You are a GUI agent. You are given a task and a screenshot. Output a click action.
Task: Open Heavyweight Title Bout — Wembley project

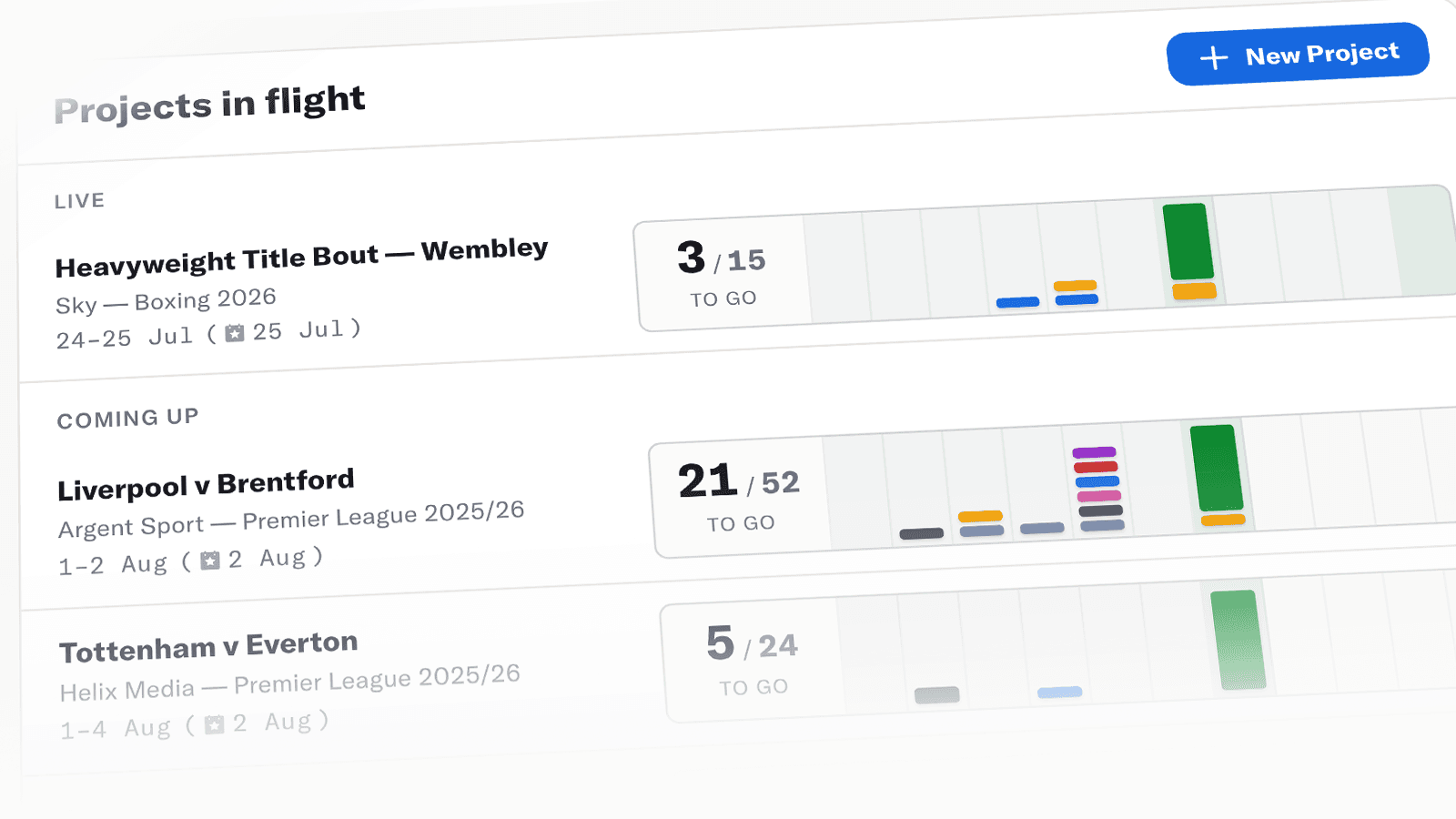pos(301,258)
